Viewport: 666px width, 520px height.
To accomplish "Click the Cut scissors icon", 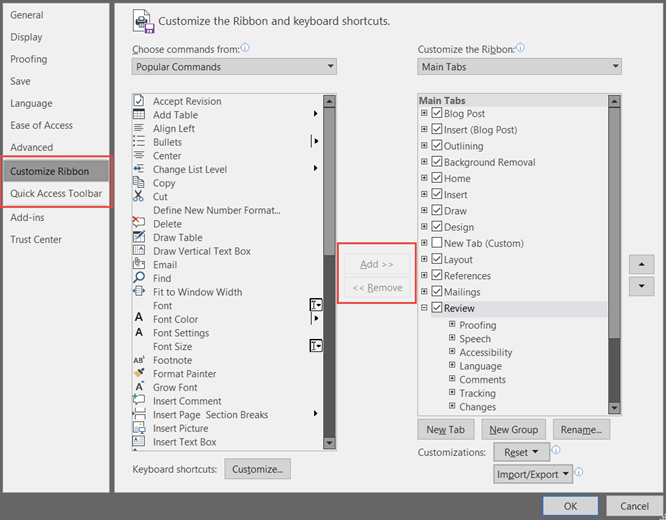I will 138,196.
